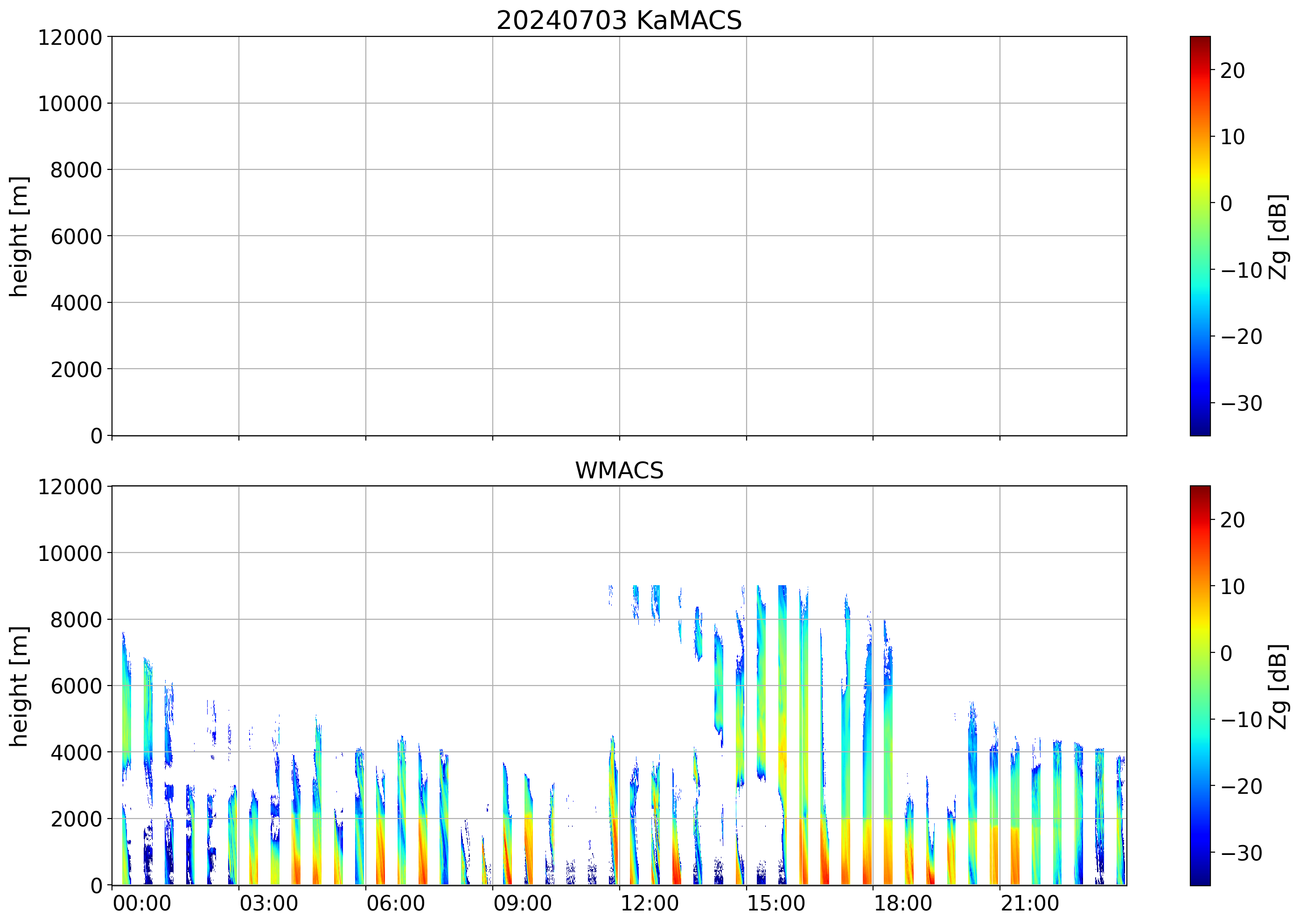Click the 12000 tick on the top plot
1300x924 pixels.
click(70, 37)
